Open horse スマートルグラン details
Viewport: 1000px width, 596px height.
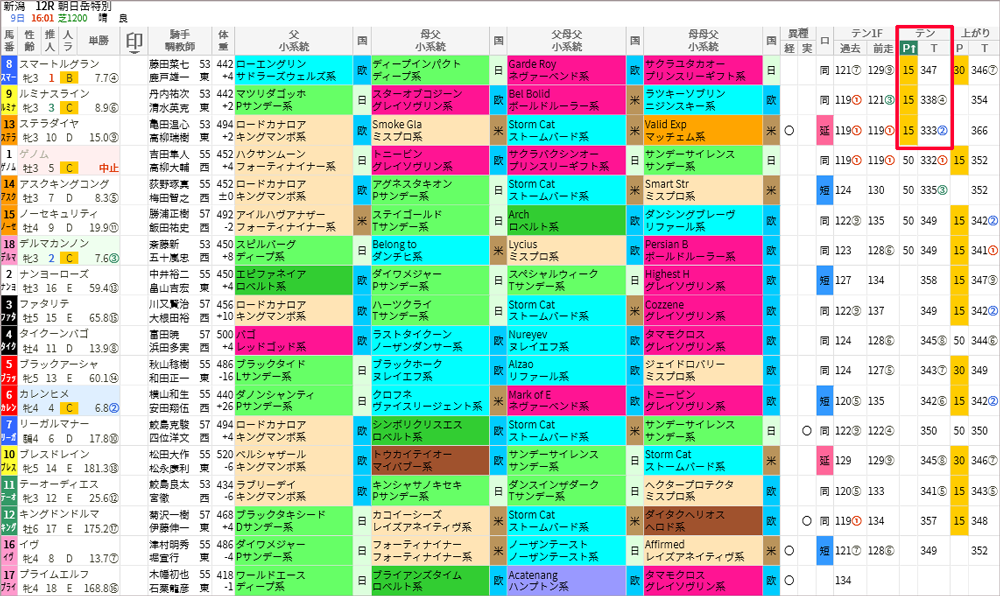click(59, 64)
